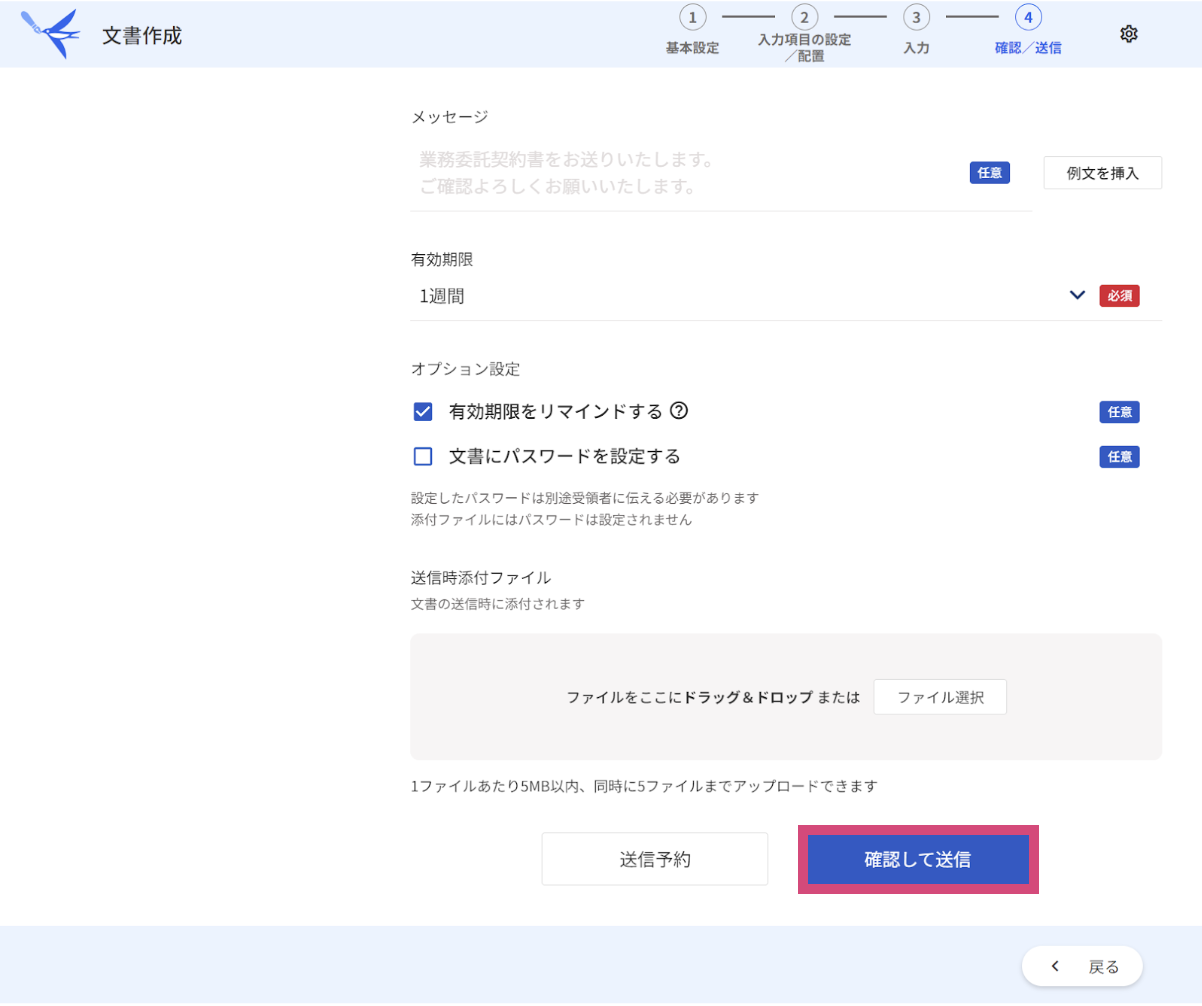The height and width of the screenshot is (1006, 1202).
Task: Click the 送信予約 button
Action: (x=655, y=859)
